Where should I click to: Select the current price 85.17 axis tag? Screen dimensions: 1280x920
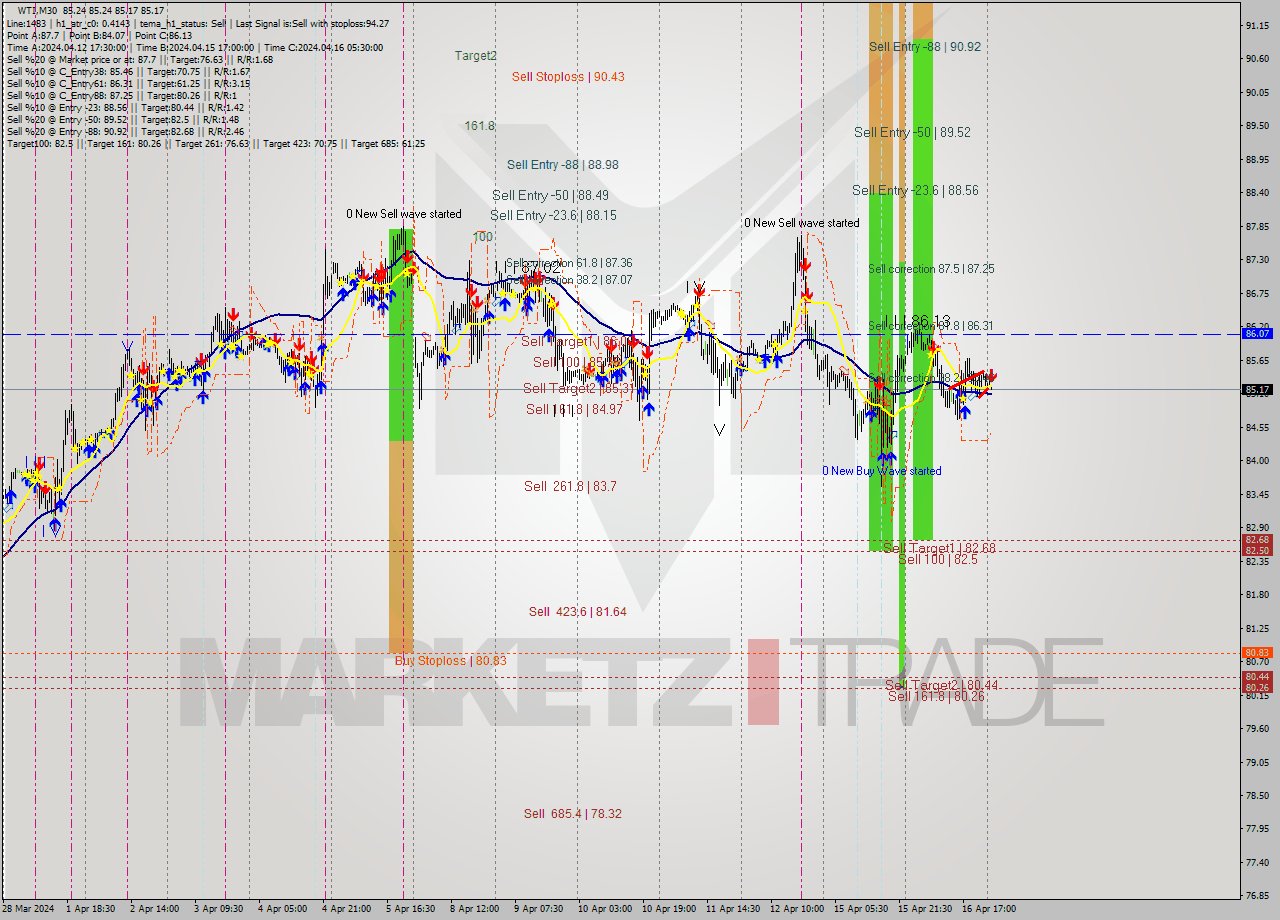coord(1257,390)
